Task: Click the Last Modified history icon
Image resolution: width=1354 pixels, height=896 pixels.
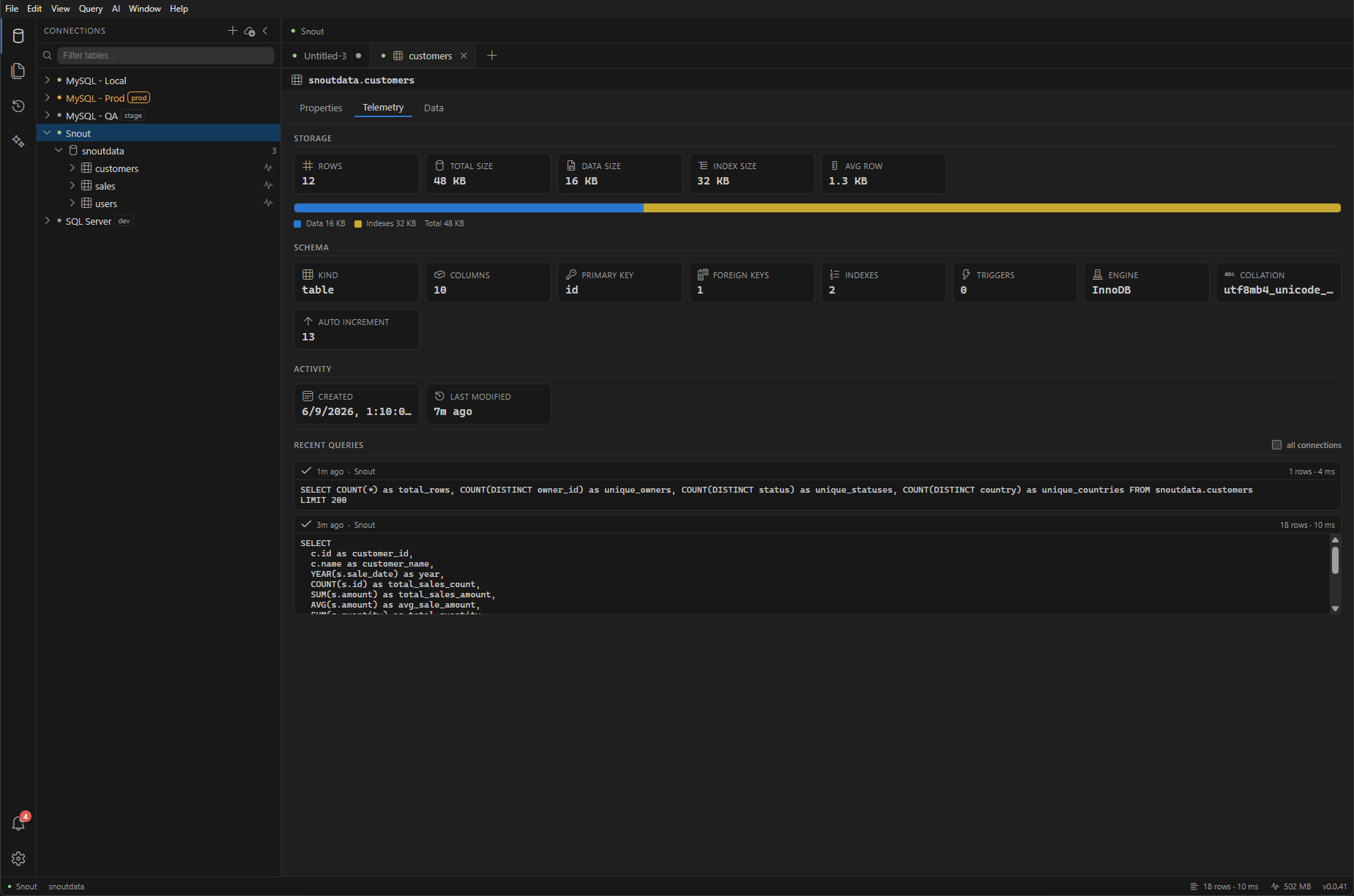Action: click(x=439, y=396)
